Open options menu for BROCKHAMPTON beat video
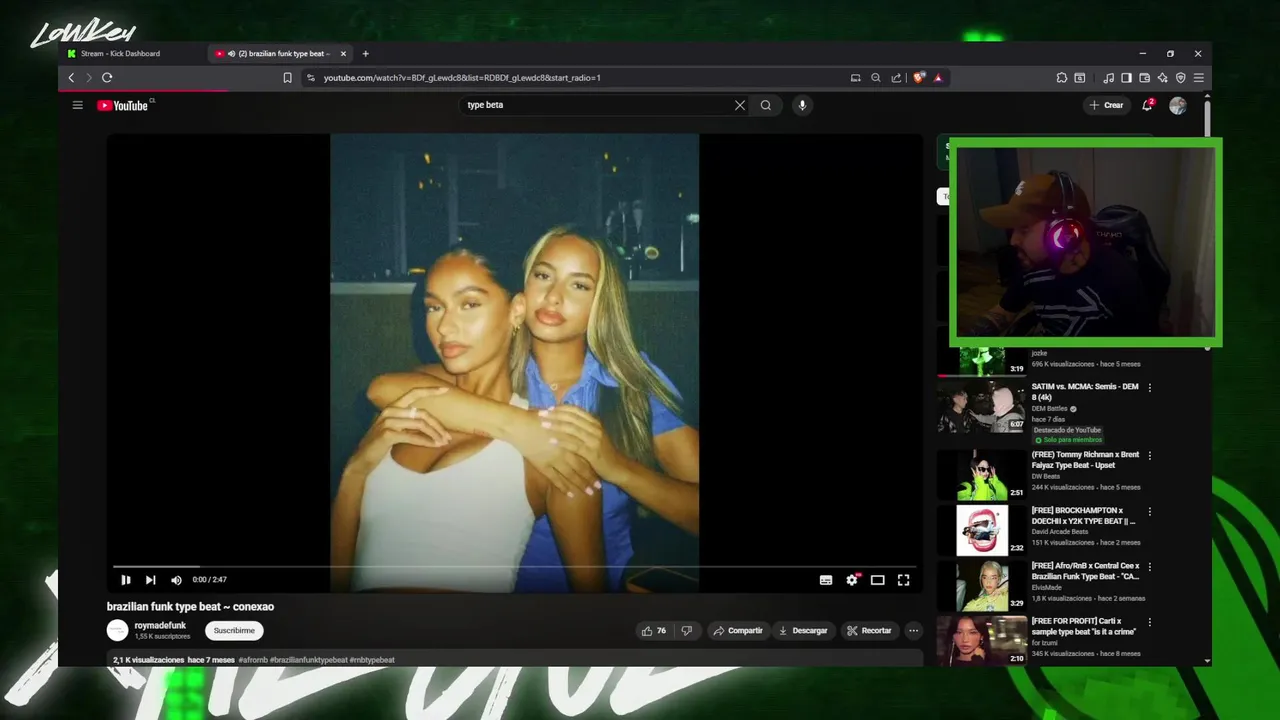 [x=1150, y=511]
